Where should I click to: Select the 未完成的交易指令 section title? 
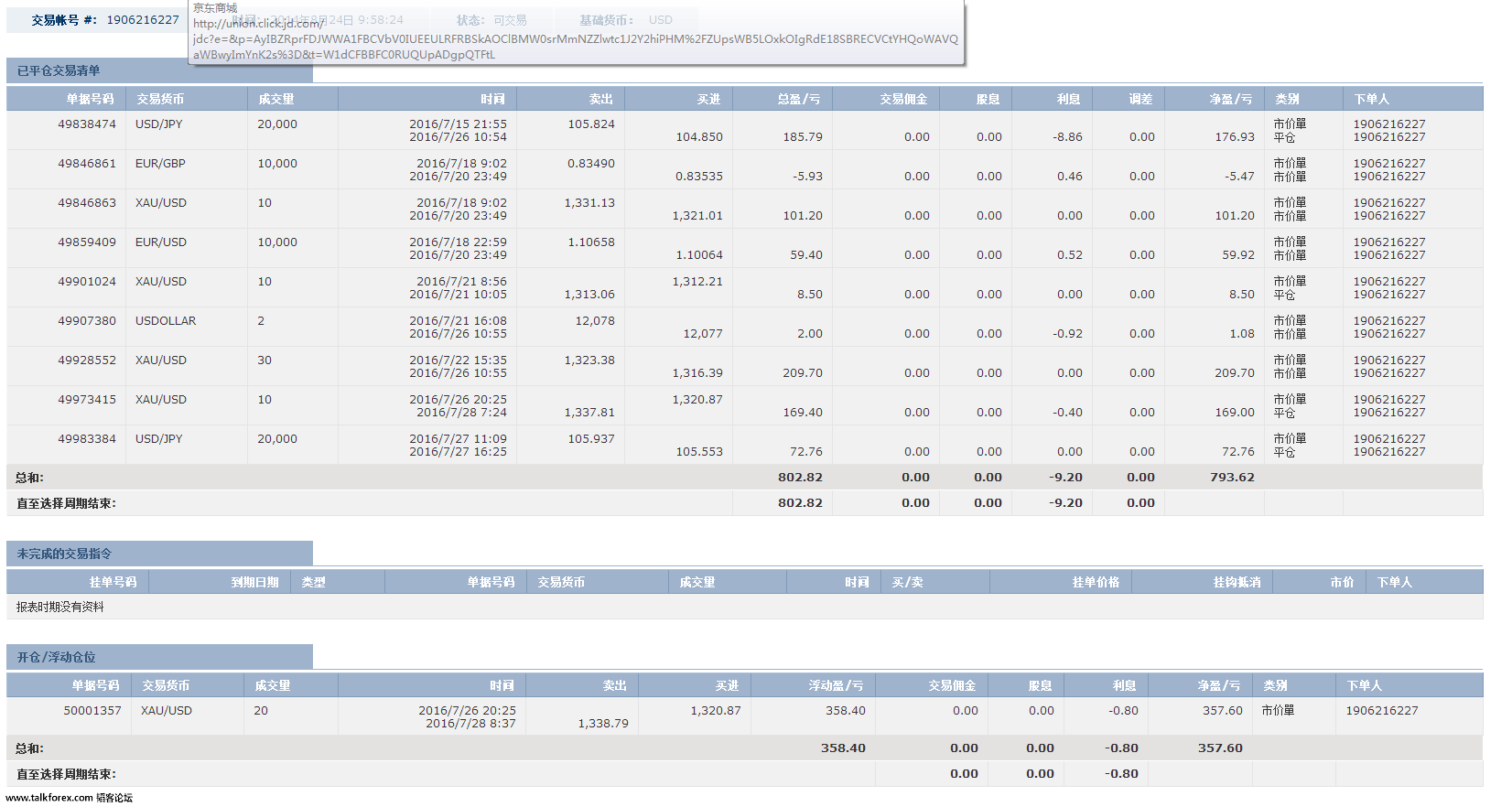(64, 554)
